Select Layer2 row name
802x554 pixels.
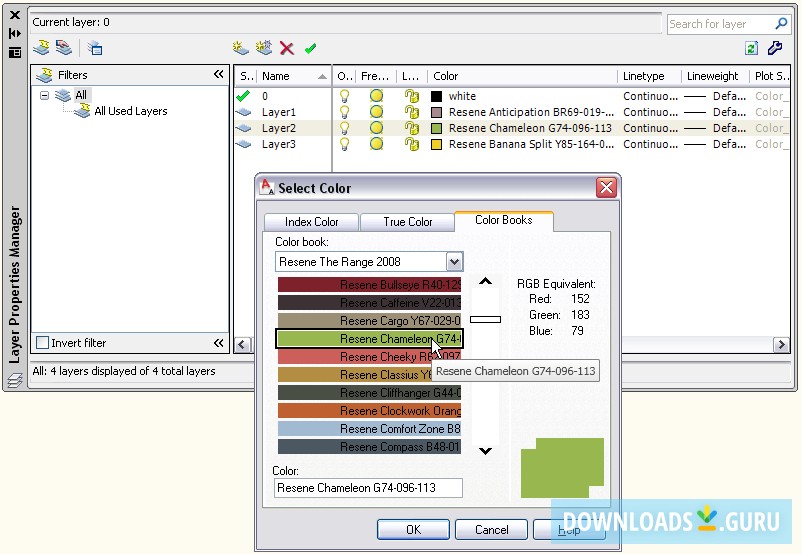[x=279, y=128]
